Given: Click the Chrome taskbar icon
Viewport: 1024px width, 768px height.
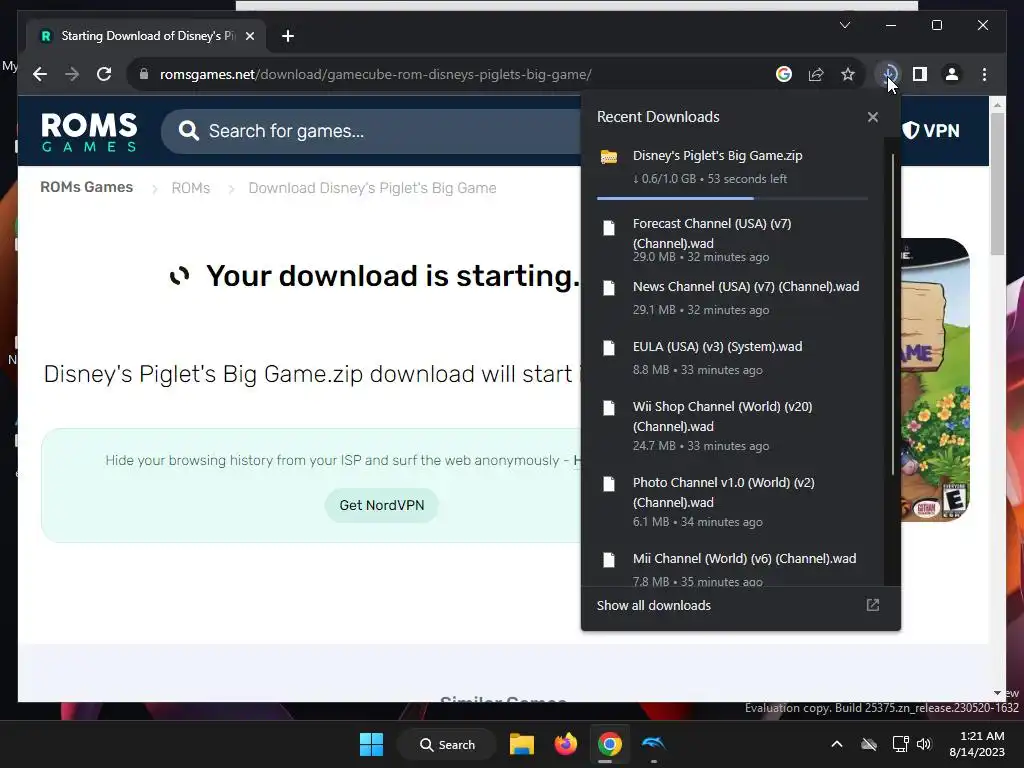Looking at the screenshot, I should pyautogui.click(x=609, y=744).
